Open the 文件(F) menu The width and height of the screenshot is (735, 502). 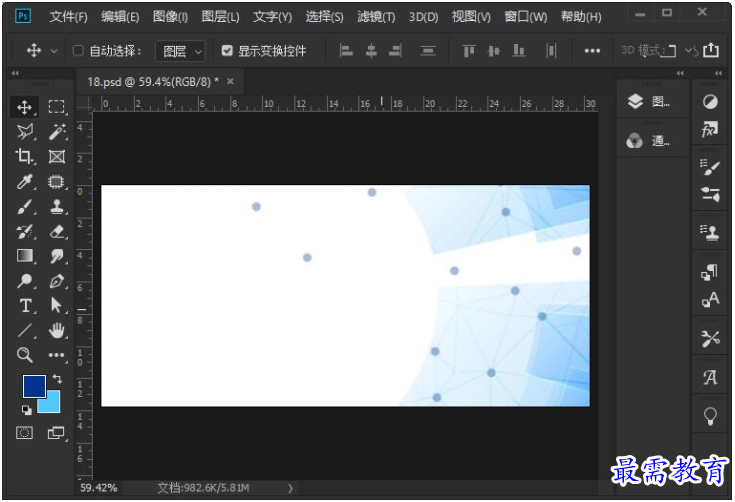click(x=68, y=17)
